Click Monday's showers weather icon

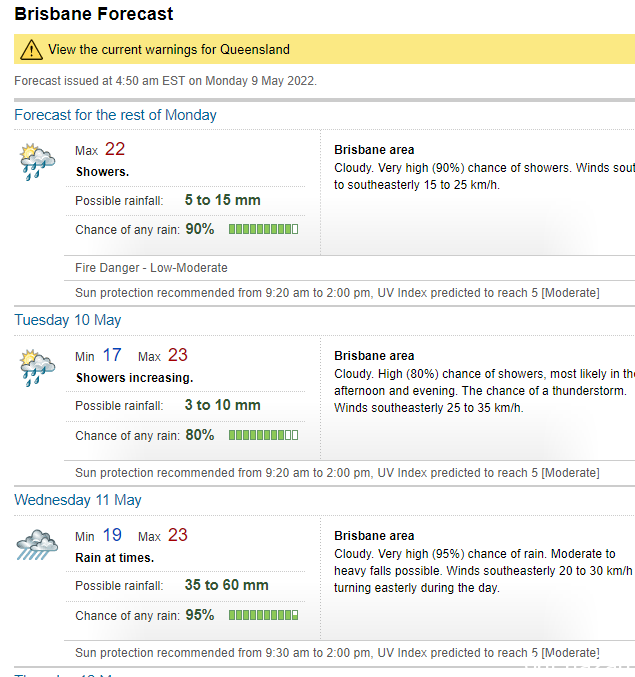point(37,161)
